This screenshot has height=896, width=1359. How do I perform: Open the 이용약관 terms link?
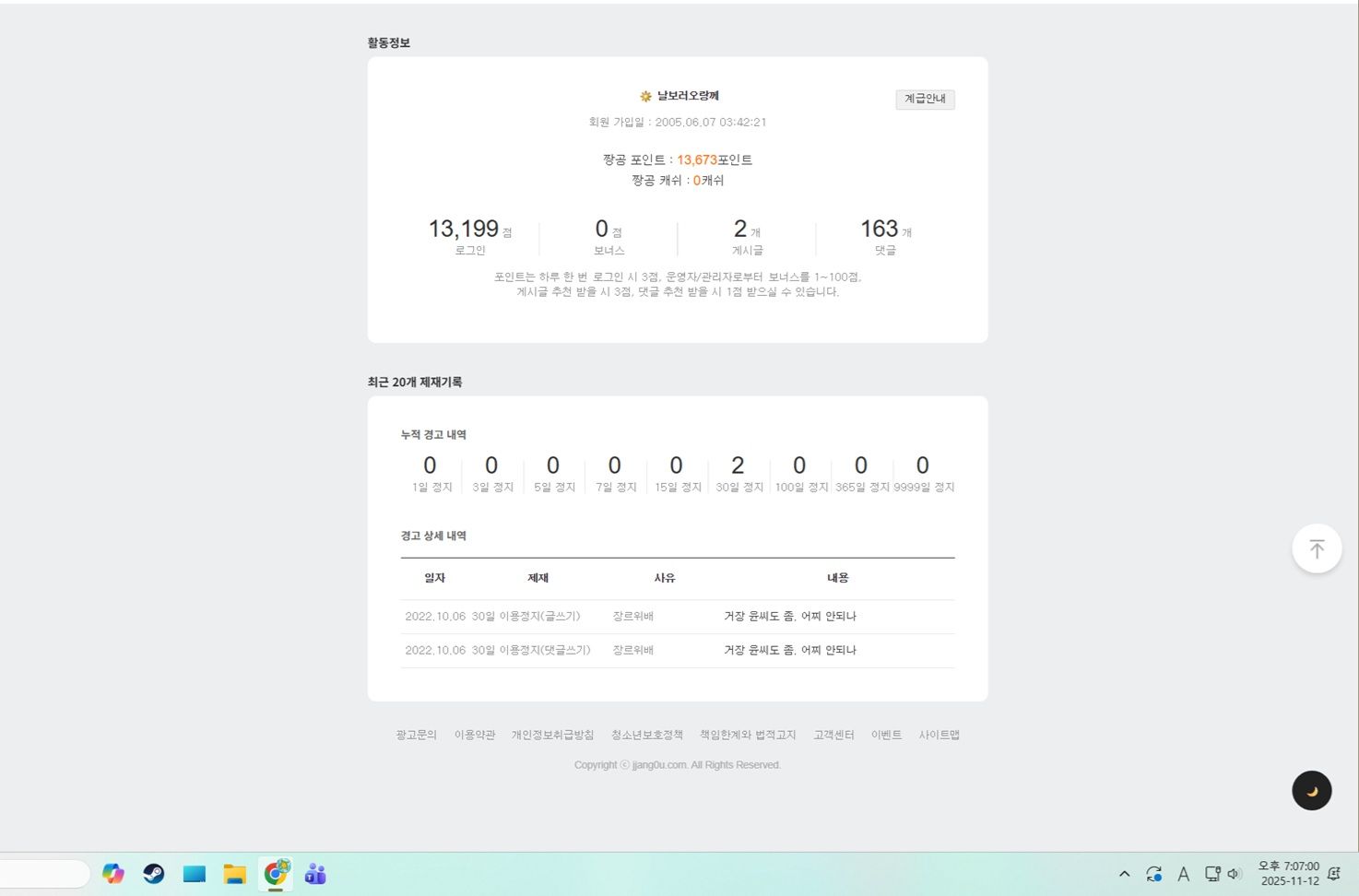[474, 735]
